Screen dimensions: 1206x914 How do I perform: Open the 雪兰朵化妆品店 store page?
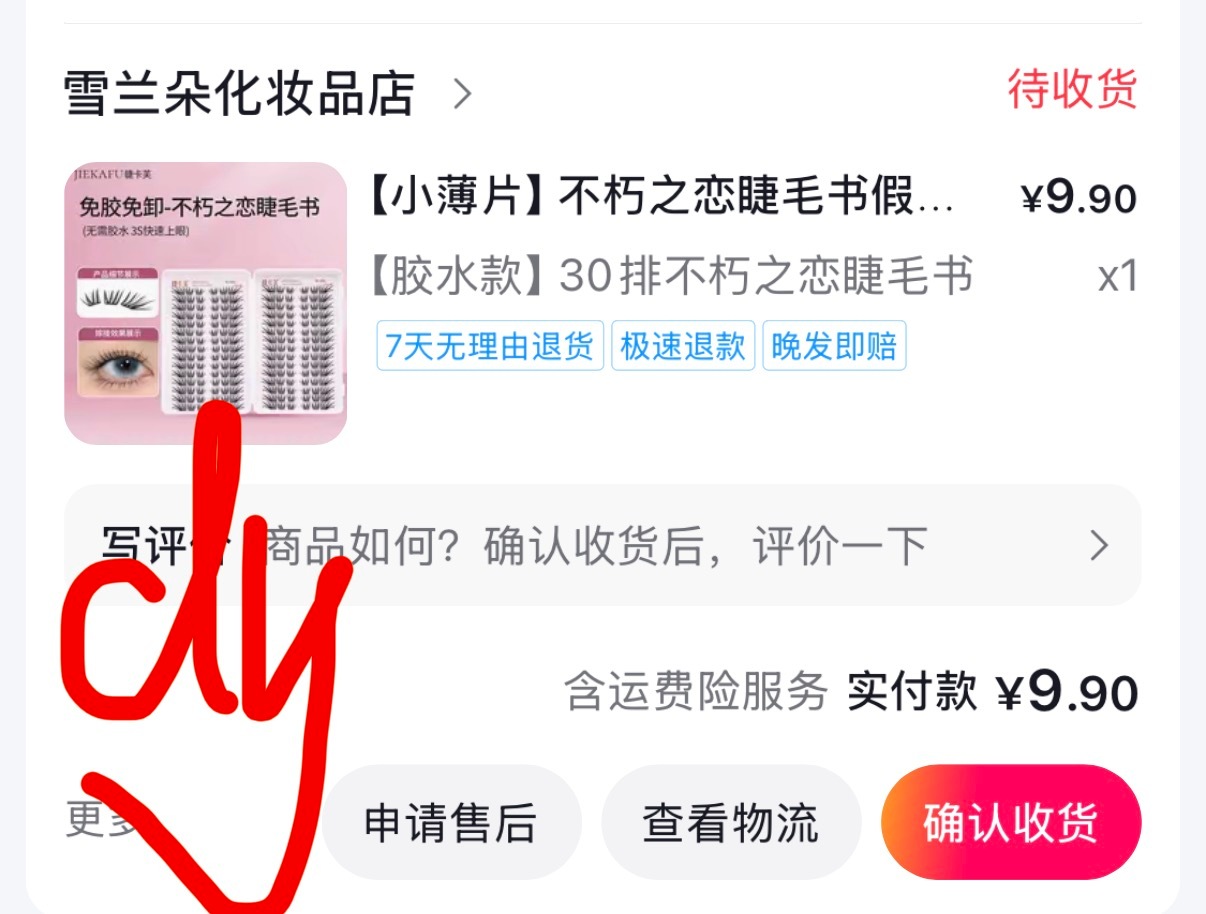[239, 93]
